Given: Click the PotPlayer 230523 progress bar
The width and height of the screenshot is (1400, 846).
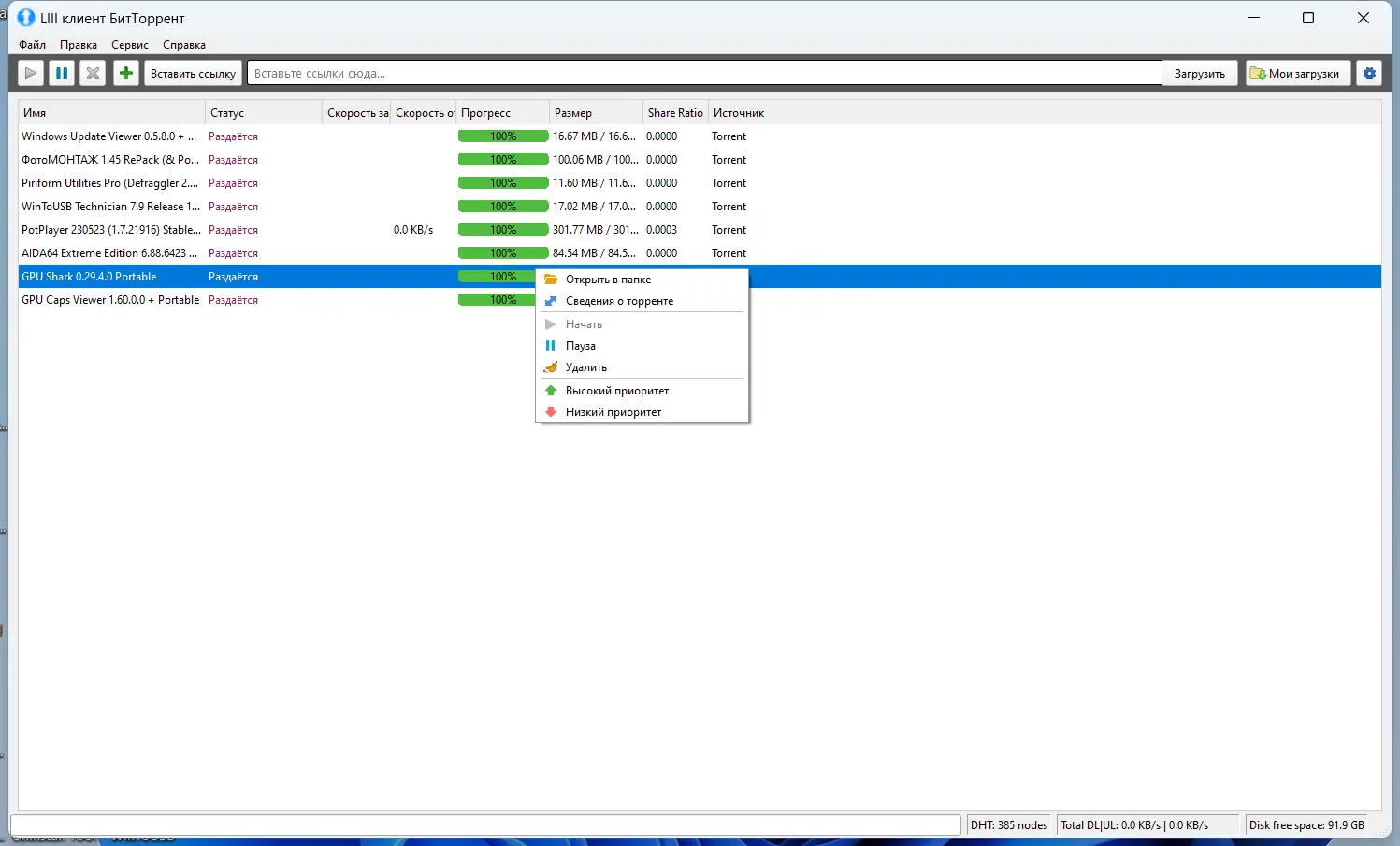Looking at the screenshot, I should (x=503, y=230).
